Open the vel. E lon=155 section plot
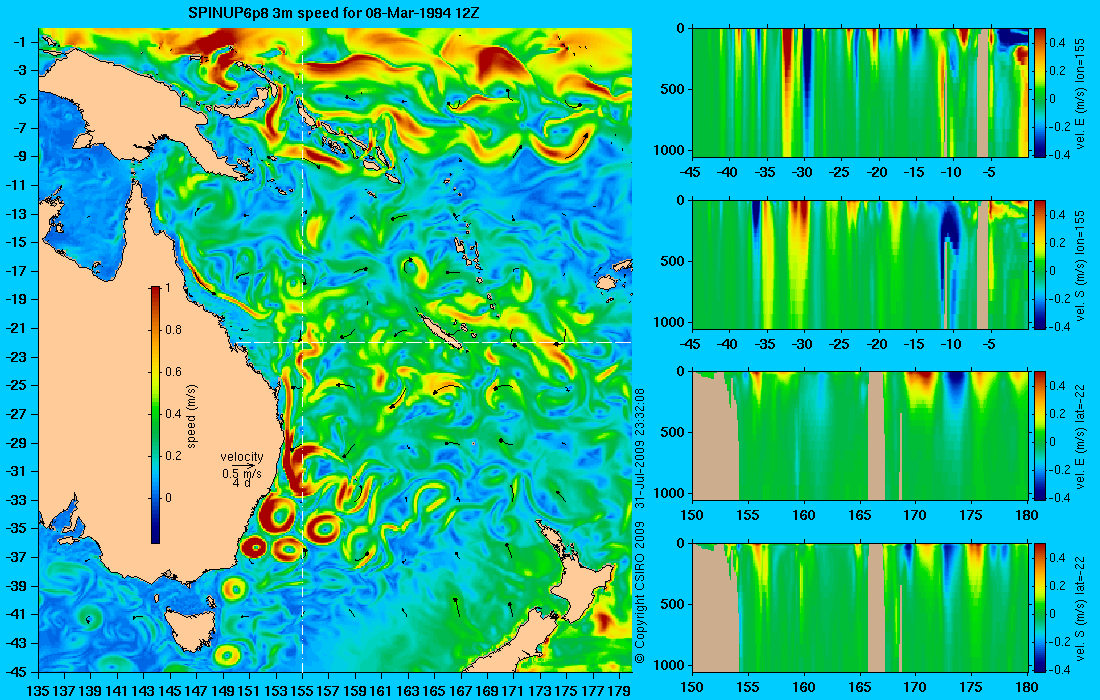 point(859,92)
